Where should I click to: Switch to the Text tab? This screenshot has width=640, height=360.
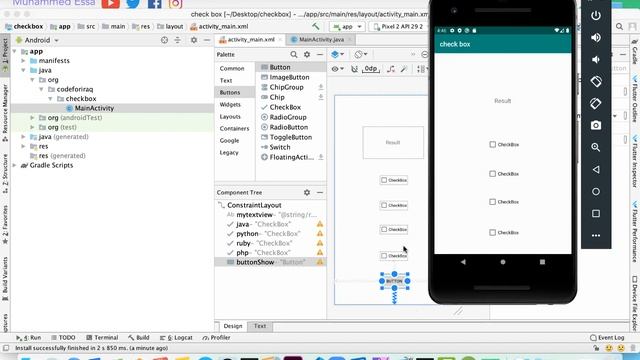260,326
